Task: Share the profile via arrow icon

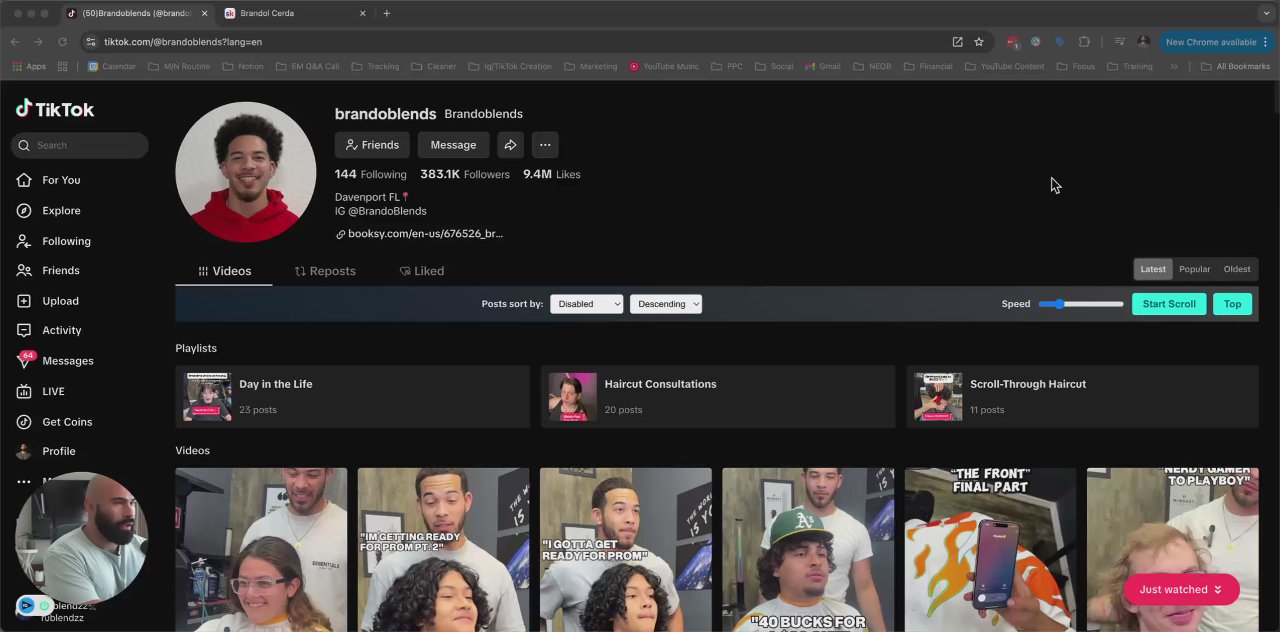Action: click(x=510, y=145)
